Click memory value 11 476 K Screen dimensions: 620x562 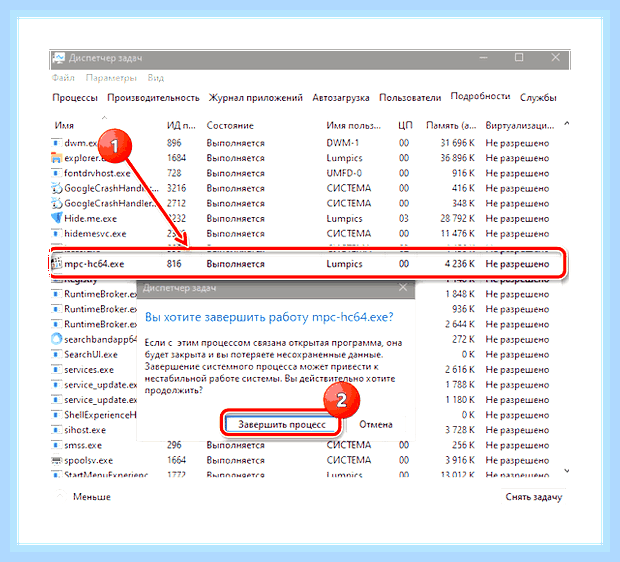pyautogui.click(x=457, y=233)
